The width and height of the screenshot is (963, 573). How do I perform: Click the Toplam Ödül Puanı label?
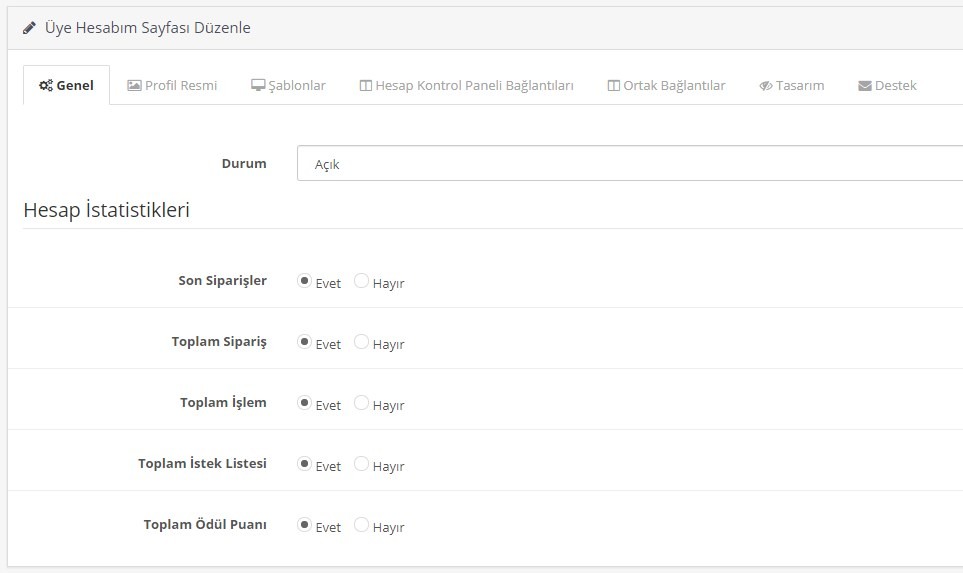(x=205, y=524)
